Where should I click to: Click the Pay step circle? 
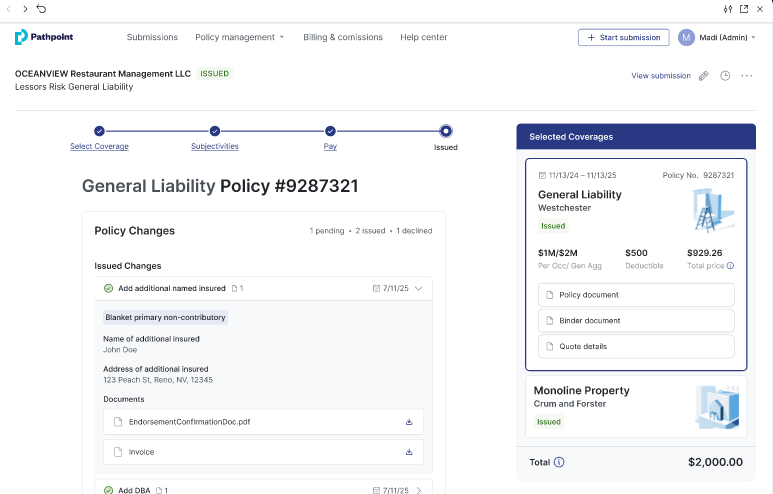pyautogui.click(x=330, y=130)
